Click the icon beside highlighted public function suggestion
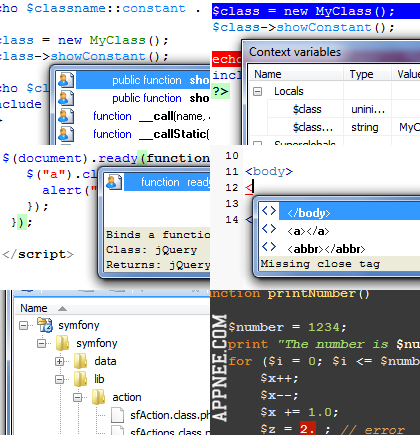This screenshot has width=420, height=435. pos(66,80)
